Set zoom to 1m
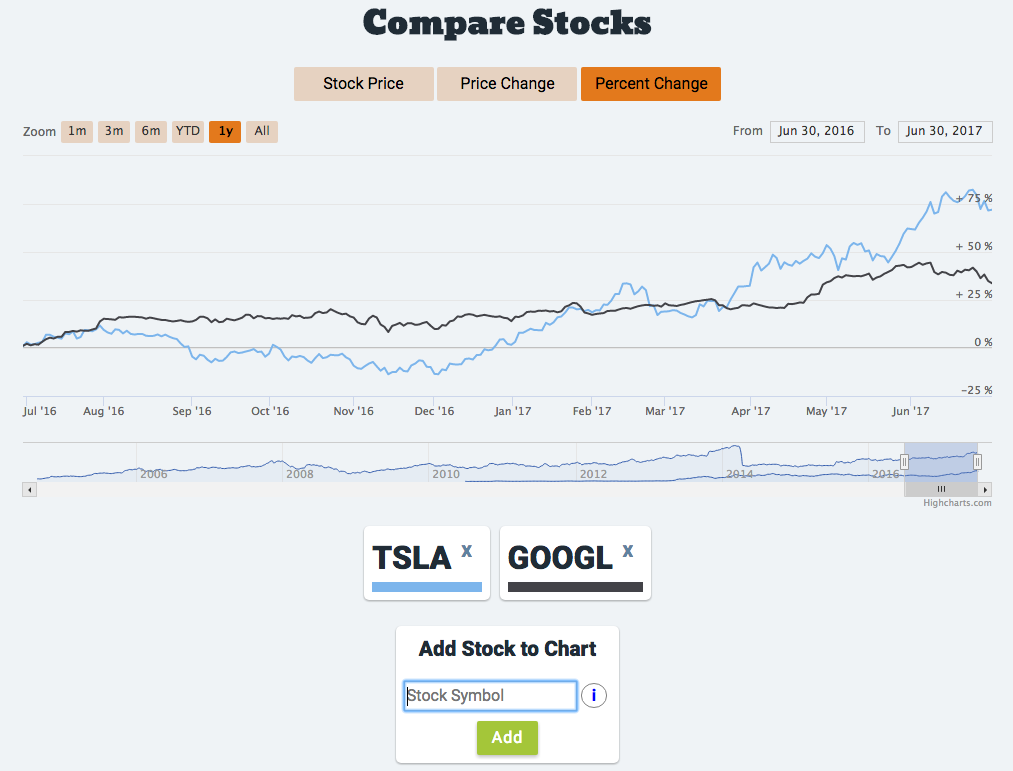Screen dimensions: 1013x771 click(x=77, y=131)
